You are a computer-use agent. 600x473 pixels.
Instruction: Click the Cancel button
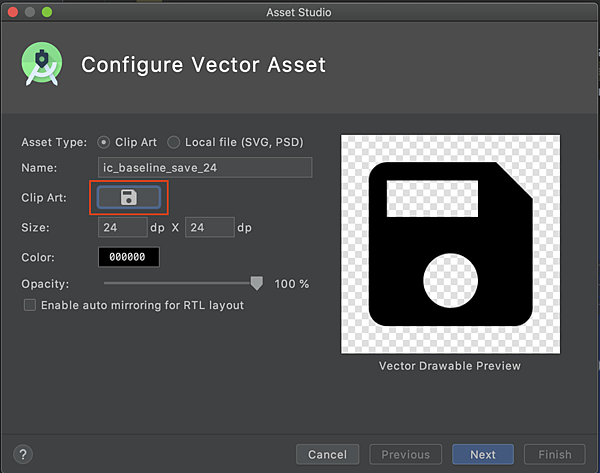[x=328, y=454]
